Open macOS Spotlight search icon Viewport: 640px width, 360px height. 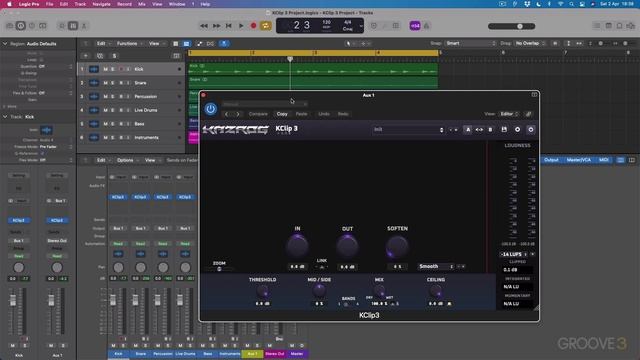click(x=571, y=4)
